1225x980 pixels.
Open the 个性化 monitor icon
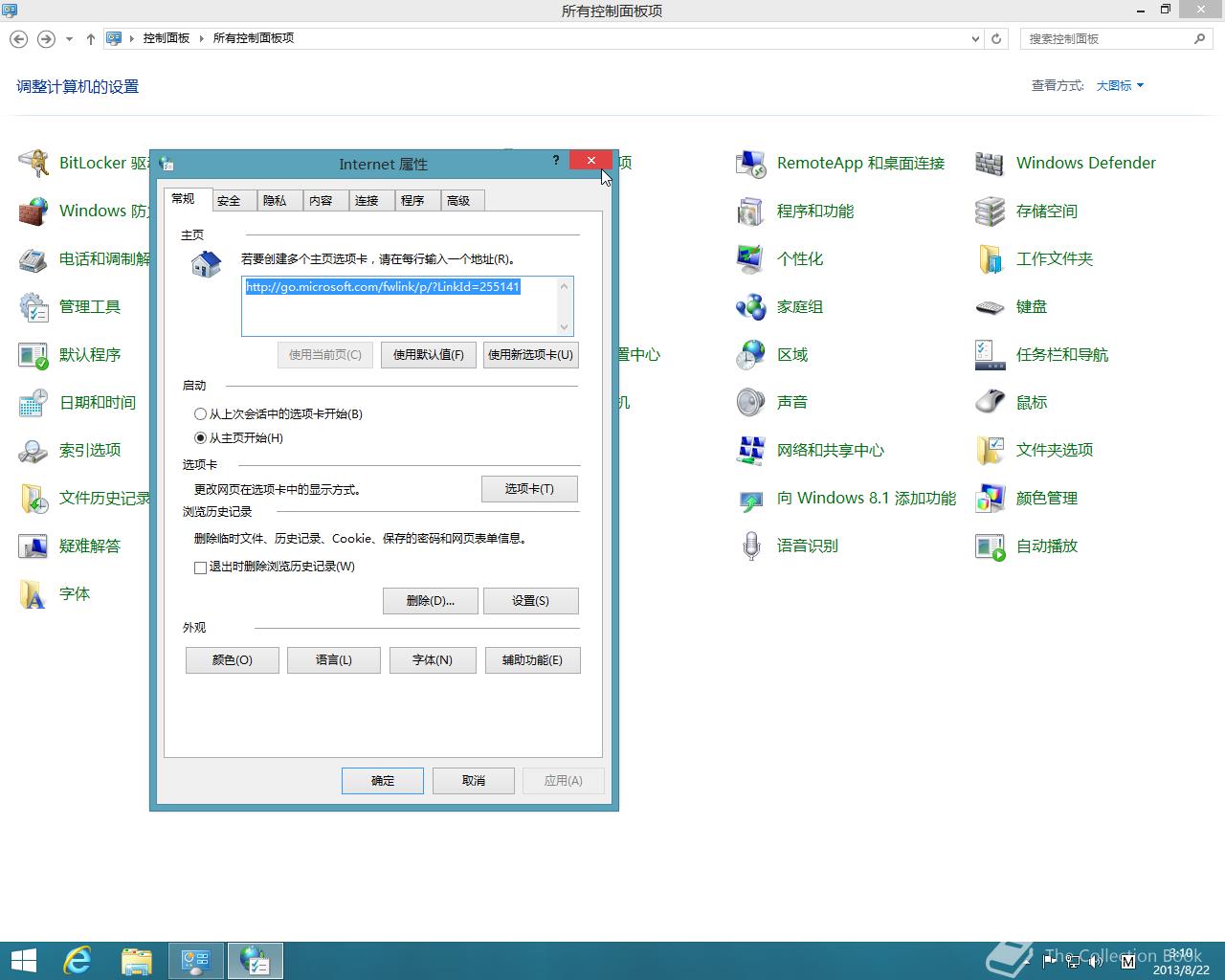[751, 258]
